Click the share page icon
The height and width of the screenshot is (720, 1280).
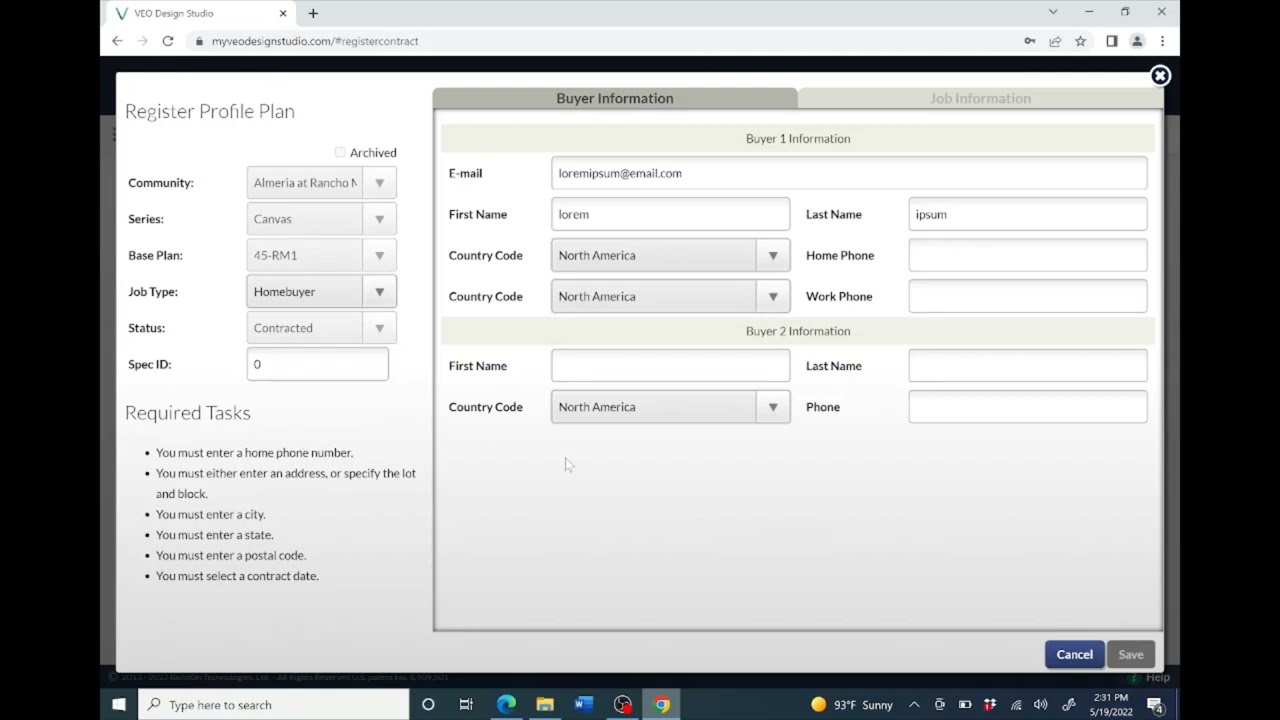pos(1055,41)
